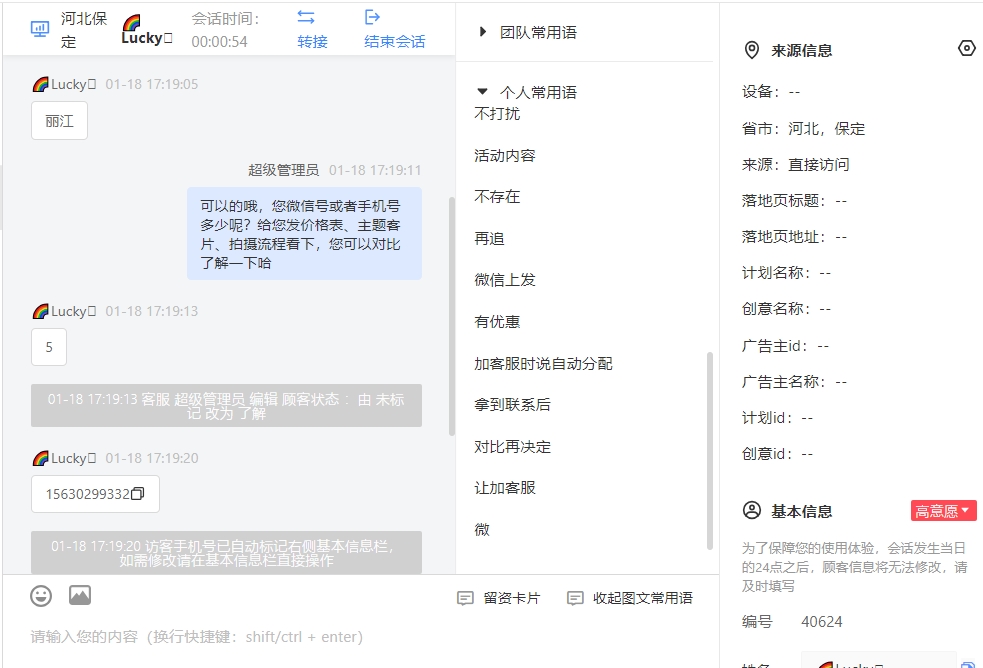Click the system notice about 顾客状态 change

pos(226,406)
